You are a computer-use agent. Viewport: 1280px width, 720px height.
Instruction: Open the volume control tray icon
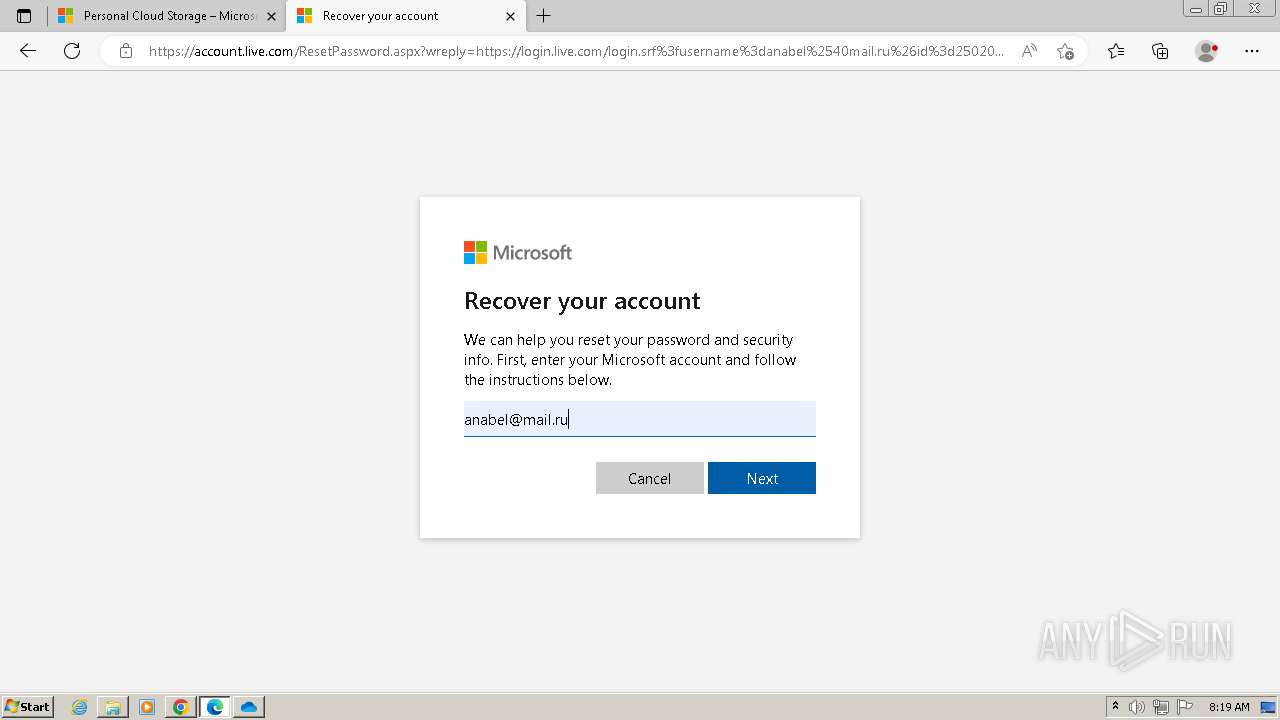tap(1137, 707)
